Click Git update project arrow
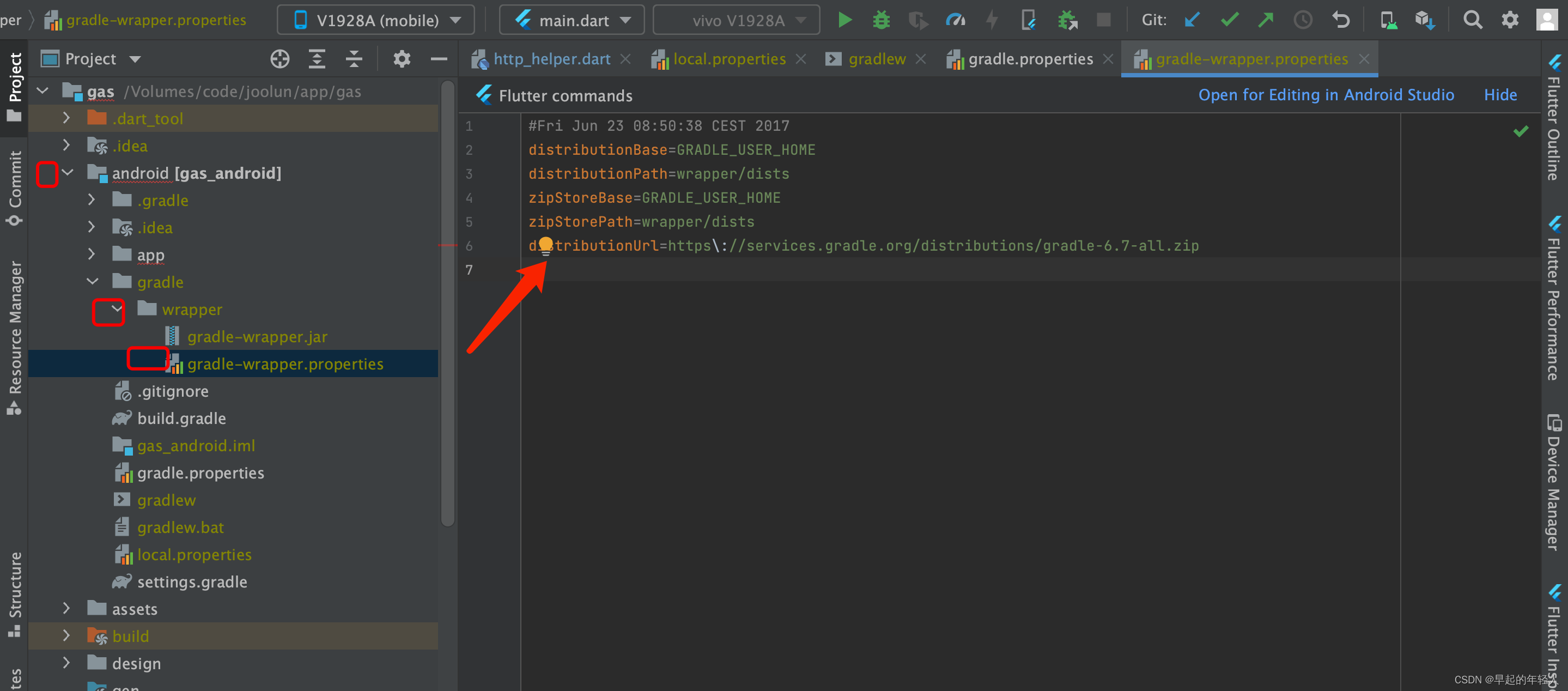1568x691 pixels. 1192,20
